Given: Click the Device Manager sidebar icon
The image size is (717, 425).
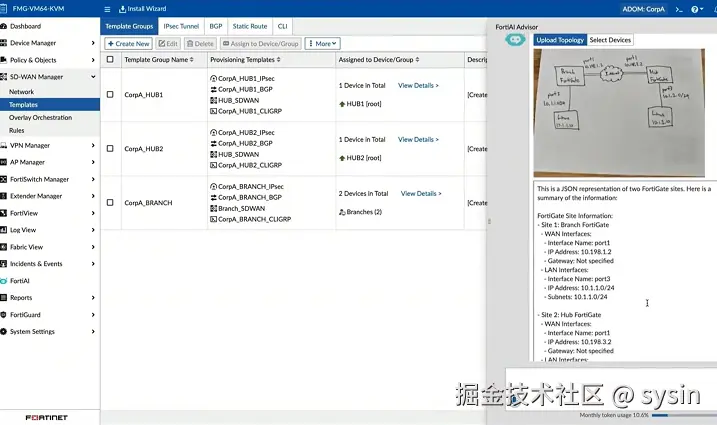Looking at the screenshot, I should pyautogui.click(x=4, y=43).
